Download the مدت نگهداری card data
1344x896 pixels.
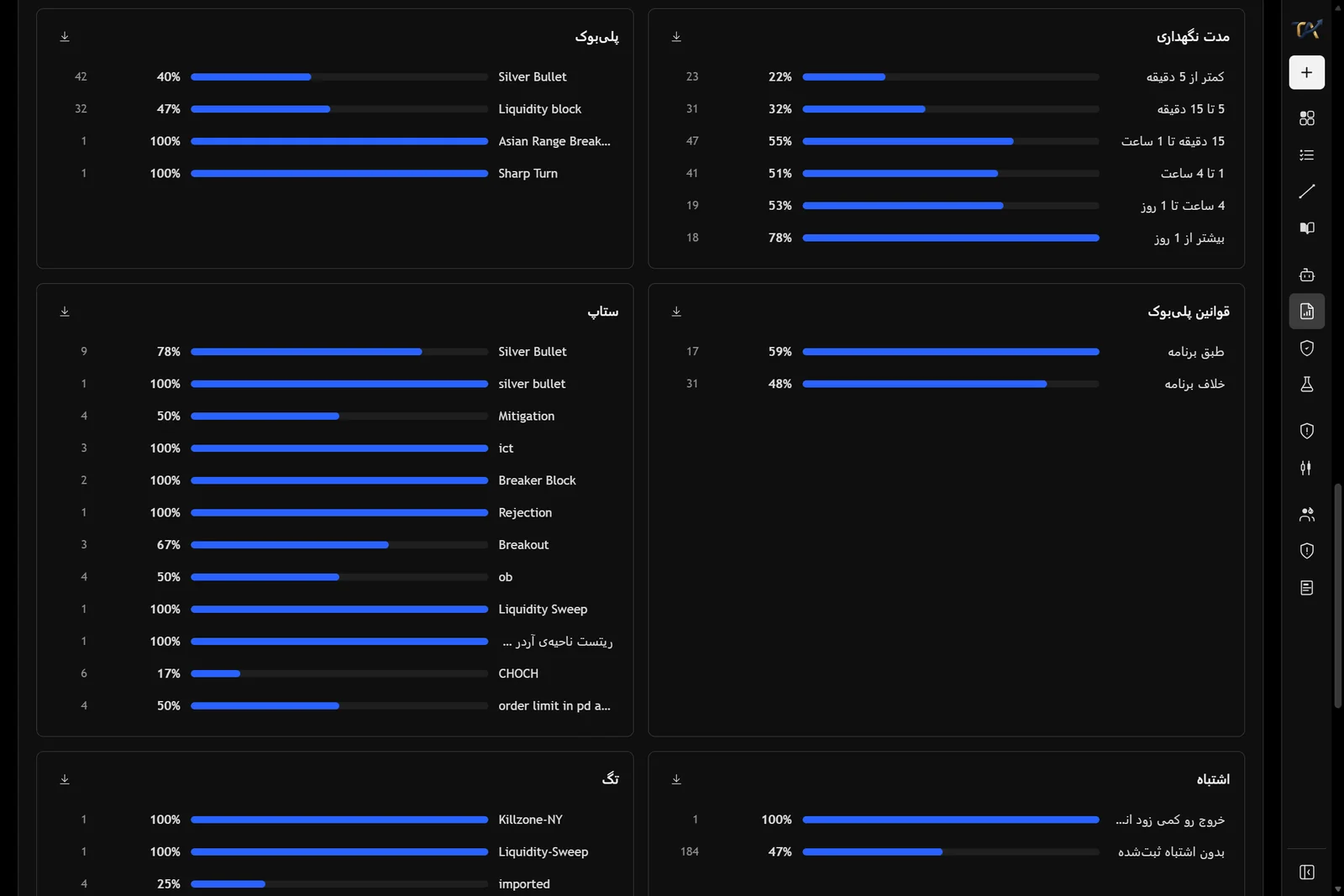coord(676,37)
